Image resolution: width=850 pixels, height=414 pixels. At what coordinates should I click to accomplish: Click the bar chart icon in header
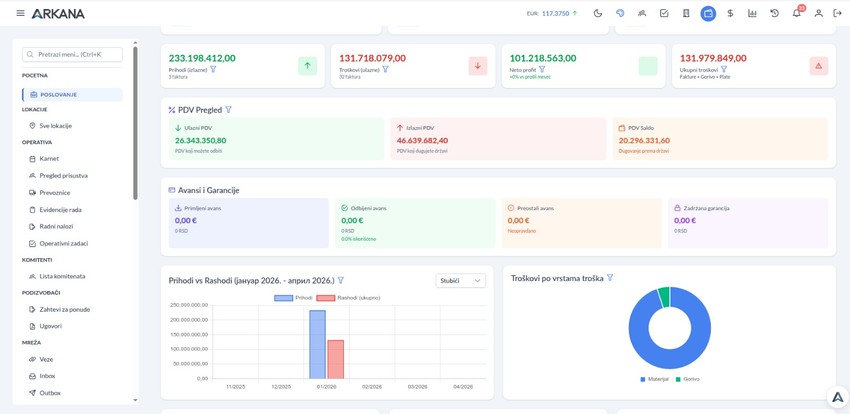[752, 13]
